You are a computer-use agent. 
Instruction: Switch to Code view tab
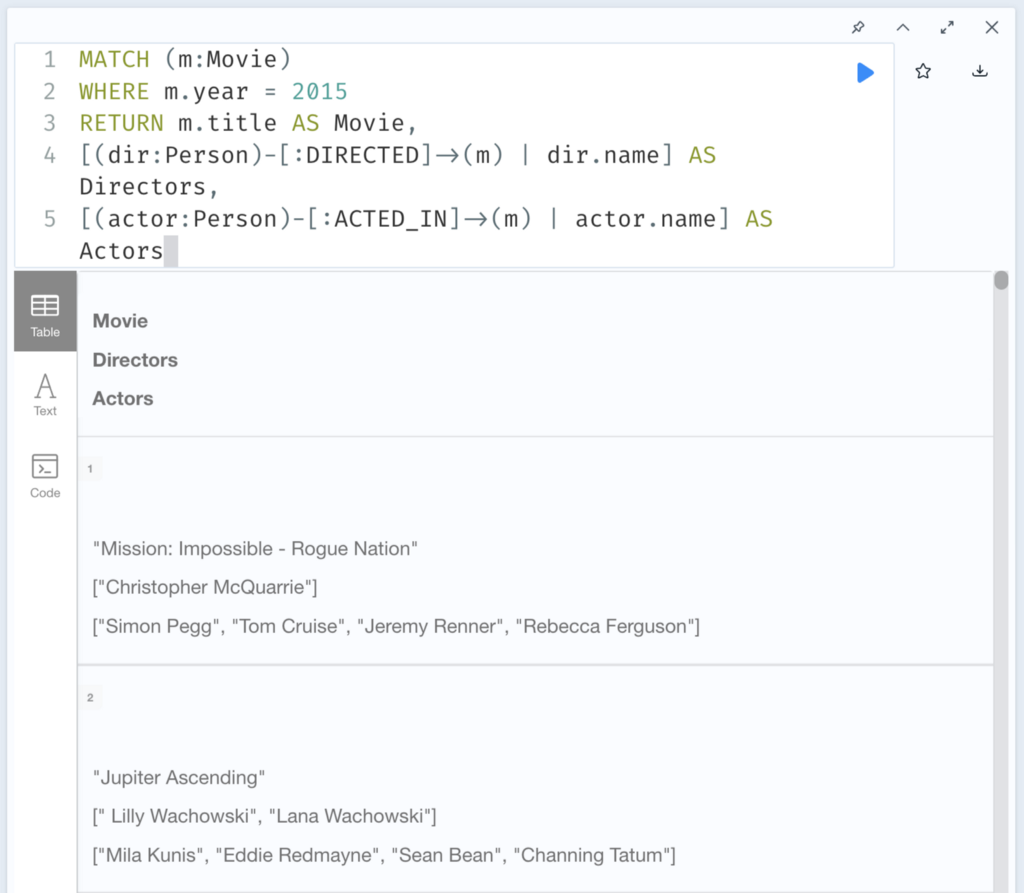point(45,476)
